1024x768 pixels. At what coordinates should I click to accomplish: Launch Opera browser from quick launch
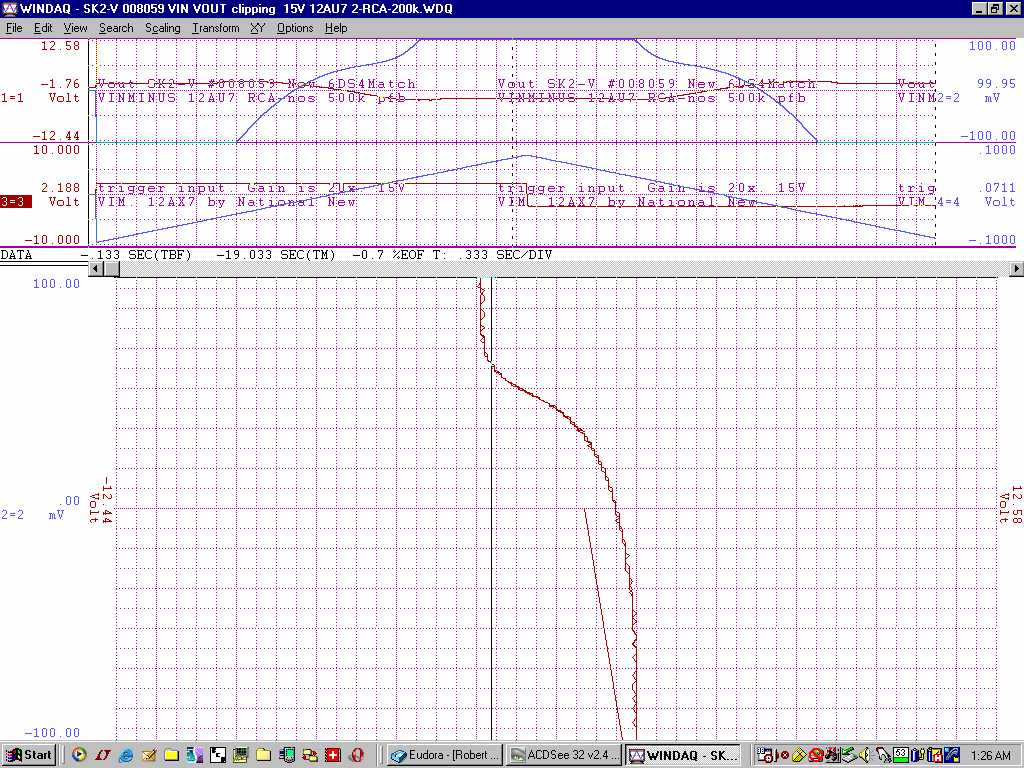point(356,755)
